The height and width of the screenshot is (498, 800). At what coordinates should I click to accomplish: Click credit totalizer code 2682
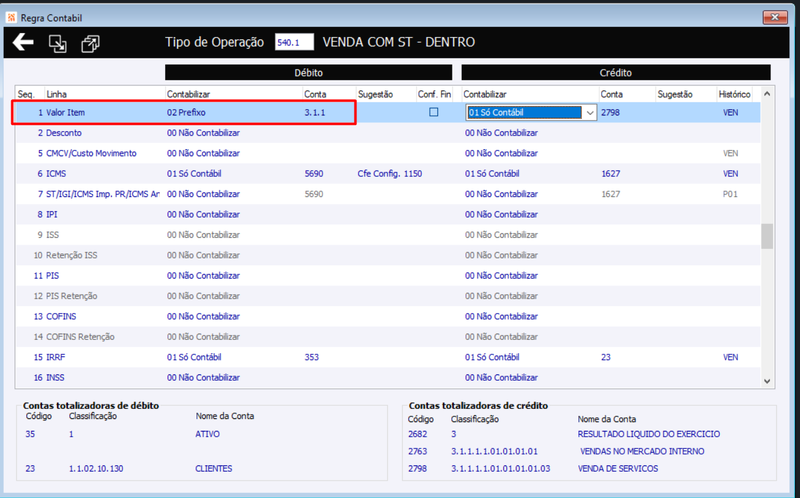pyautogui.click(x=417, y=434)
